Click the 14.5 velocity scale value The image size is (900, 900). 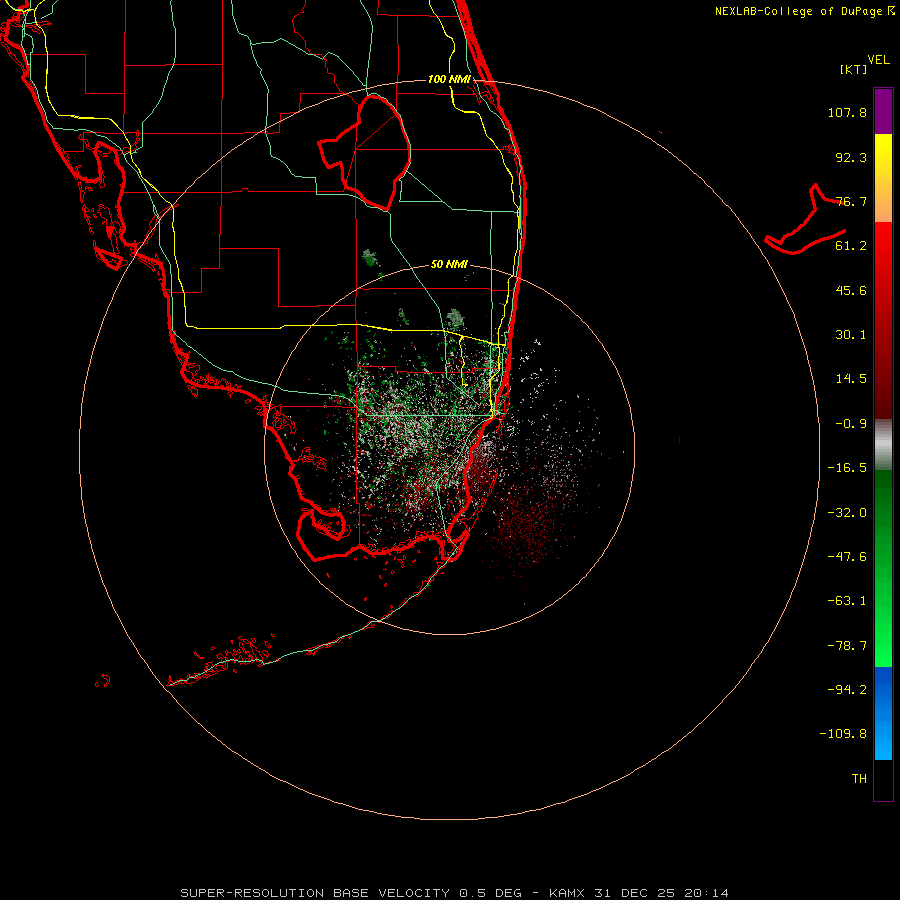pyautogui.click(x=851, y=379)
